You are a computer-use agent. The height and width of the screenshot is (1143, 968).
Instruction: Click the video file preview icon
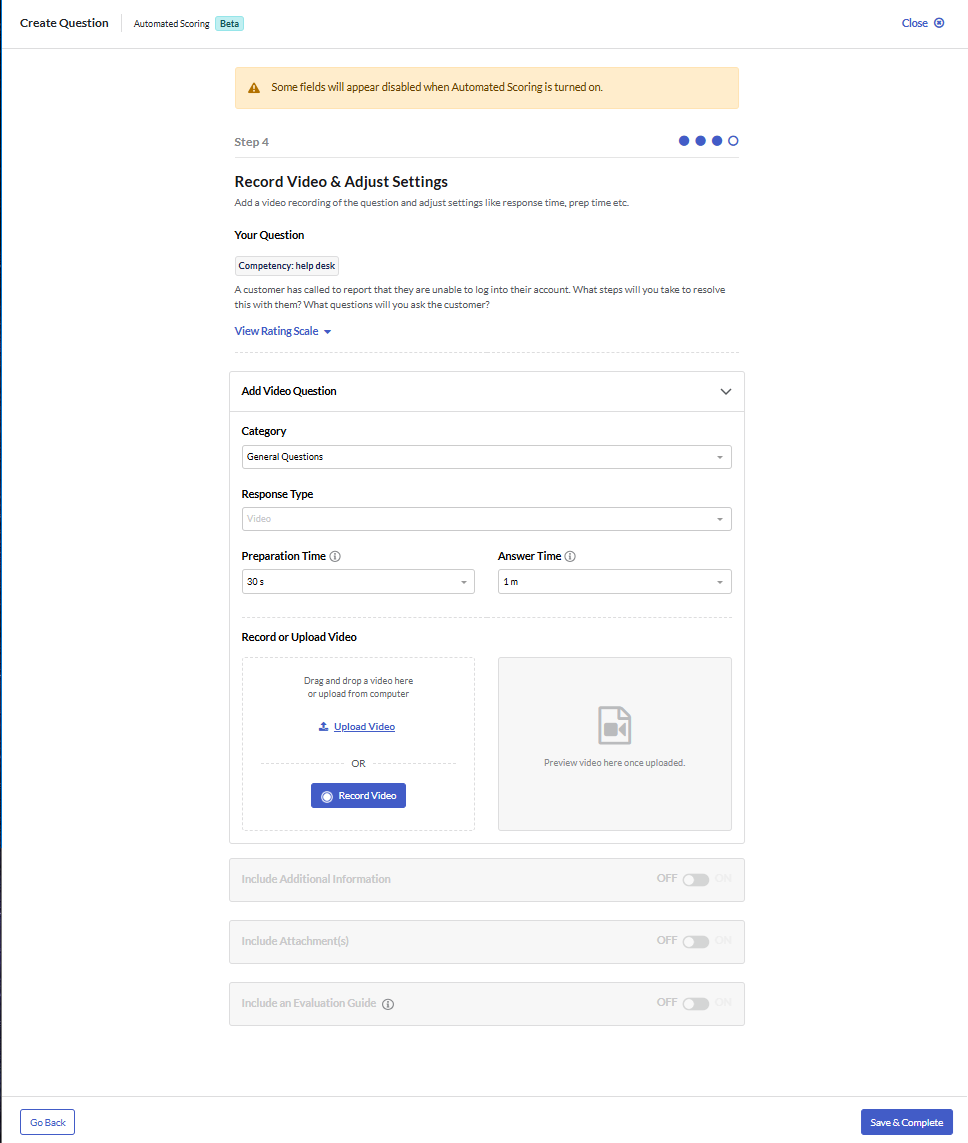614,725
